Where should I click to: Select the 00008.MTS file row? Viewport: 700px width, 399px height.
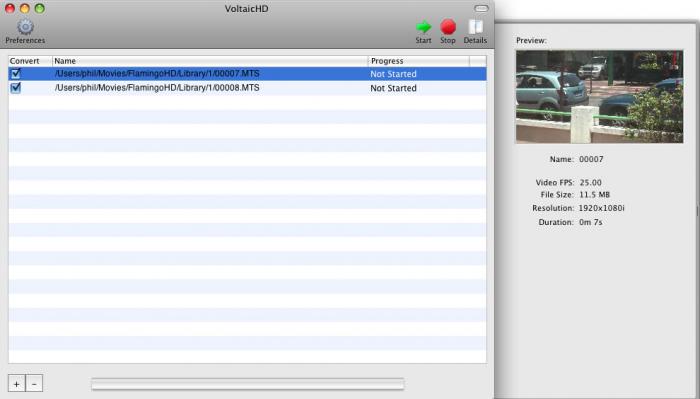tap(247, 88)
